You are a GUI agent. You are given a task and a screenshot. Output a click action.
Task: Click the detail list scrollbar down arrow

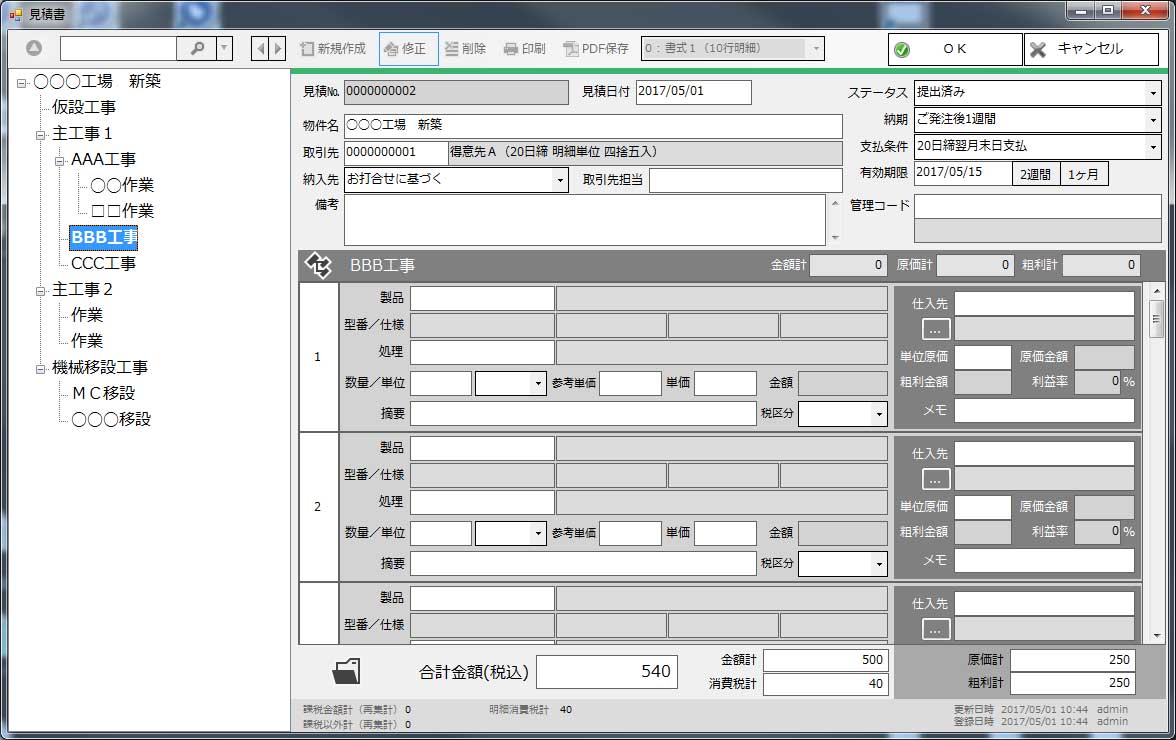(1156, 636)
